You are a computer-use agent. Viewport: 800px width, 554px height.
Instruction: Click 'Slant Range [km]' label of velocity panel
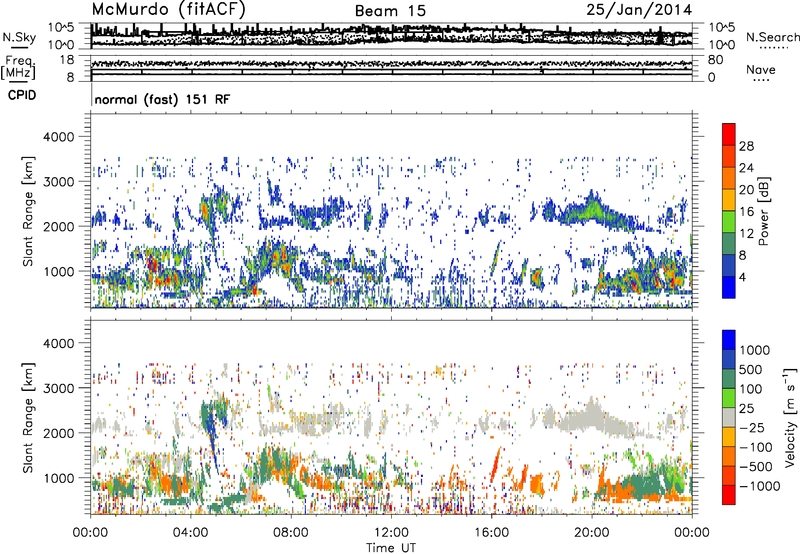[28, 417]
